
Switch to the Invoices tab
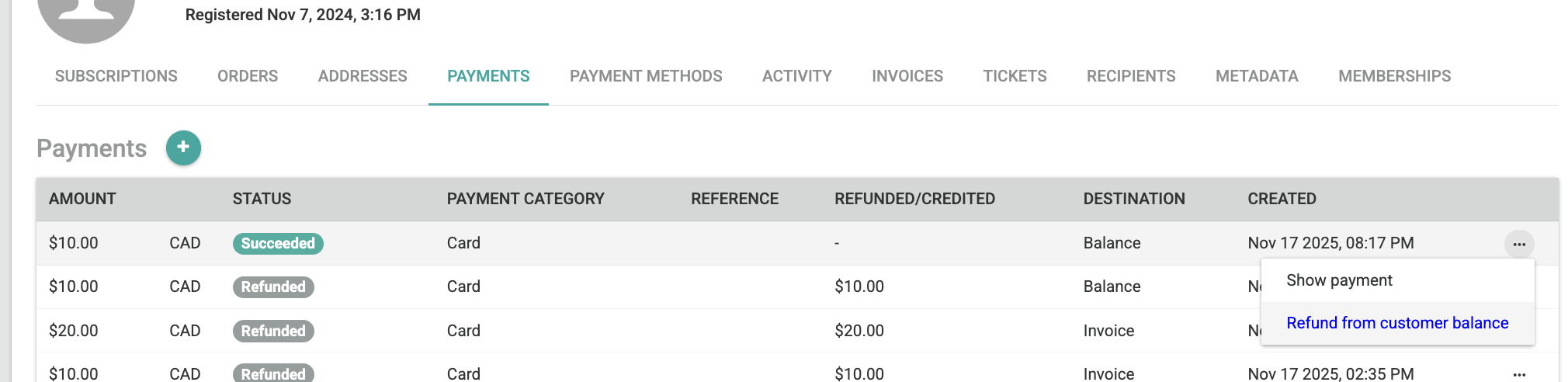tap(907, 76)
